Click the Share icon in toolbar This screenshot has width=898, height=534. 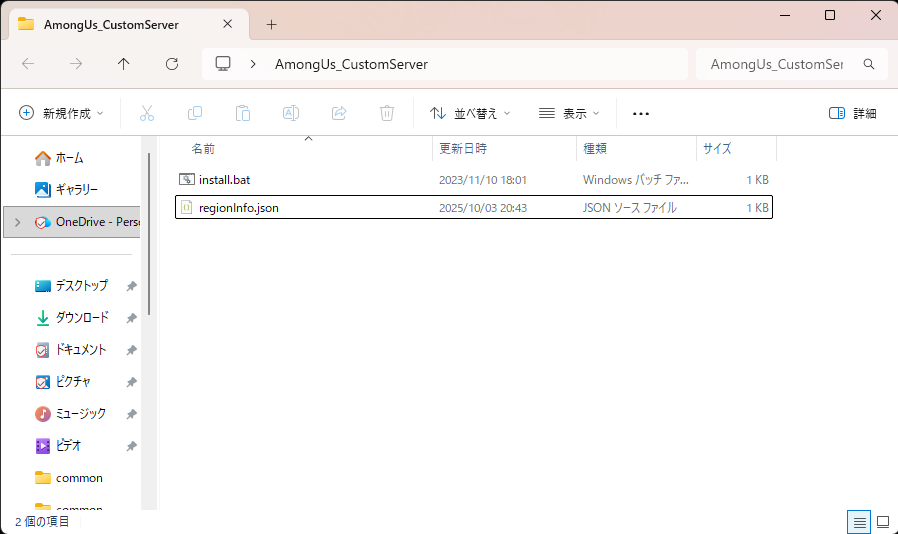point(339,113)
